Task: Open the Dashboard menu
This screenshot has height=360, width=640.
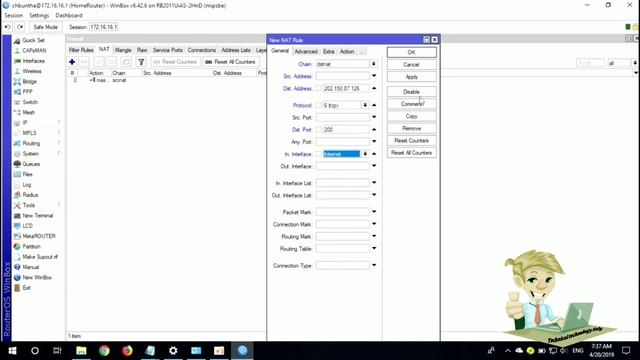Action: tap(69, 16)
